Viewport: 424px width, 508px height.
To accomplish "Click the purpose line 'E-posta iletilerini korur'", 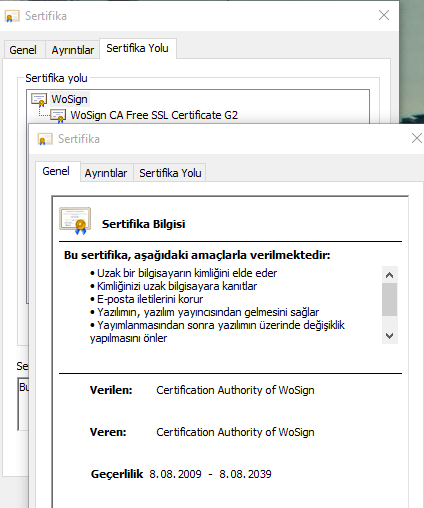I will click(x=147, y=299).
